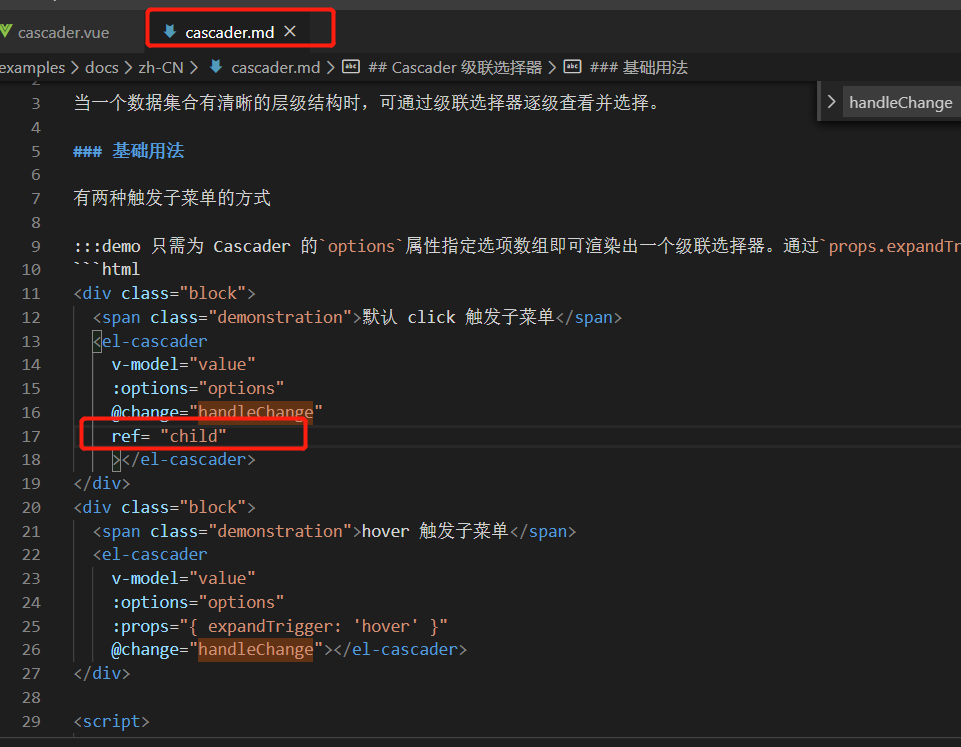The width and height of the screenshot is (961, 747).
Task: Click highlighted handleChange on line 16
Action: (x=256, y=412)
